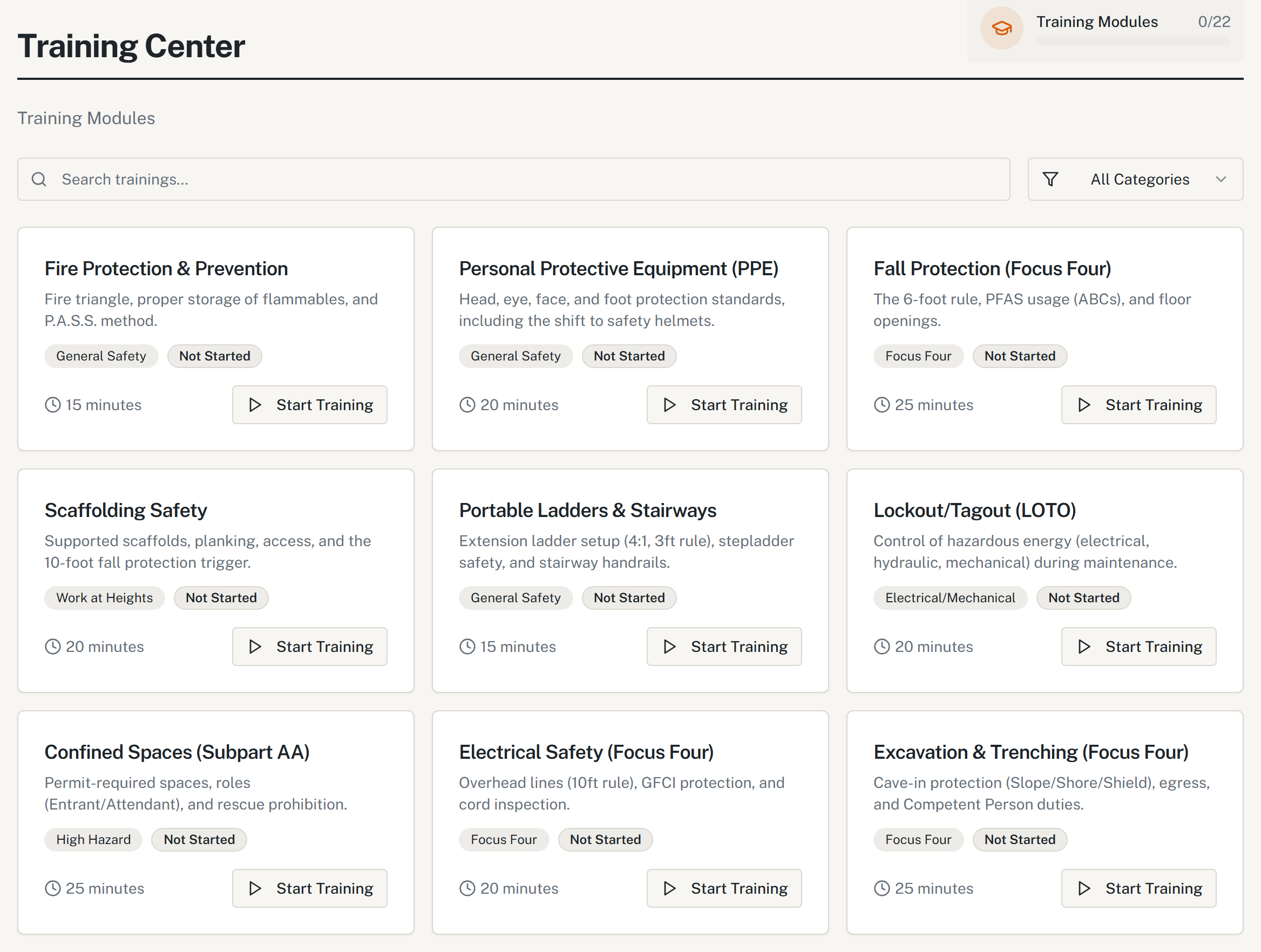
Task: Click clock icon on Fall Protection card
Action: (882, 405)
